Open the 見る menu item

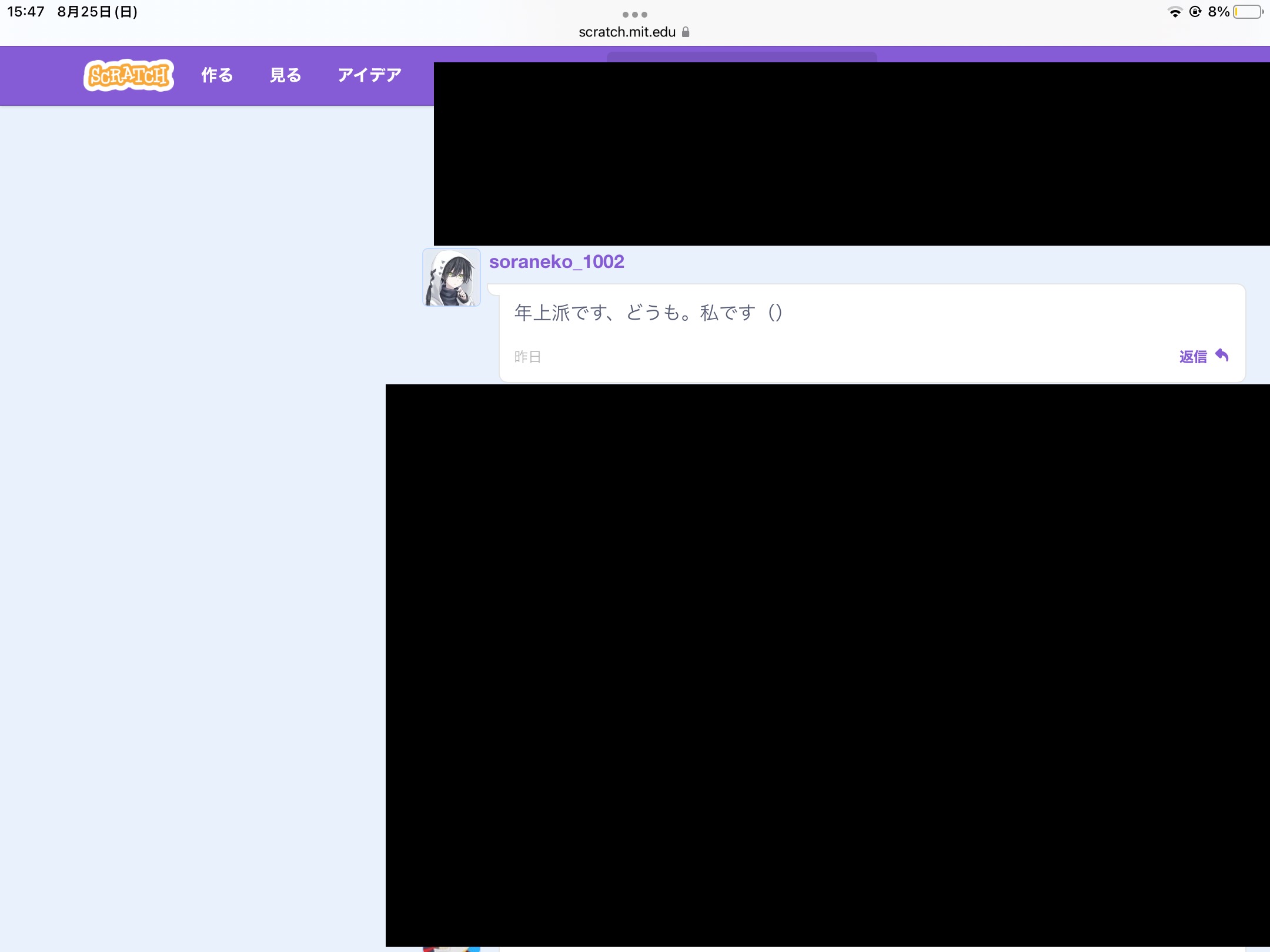pyautogui.click(x=285, y=75)
